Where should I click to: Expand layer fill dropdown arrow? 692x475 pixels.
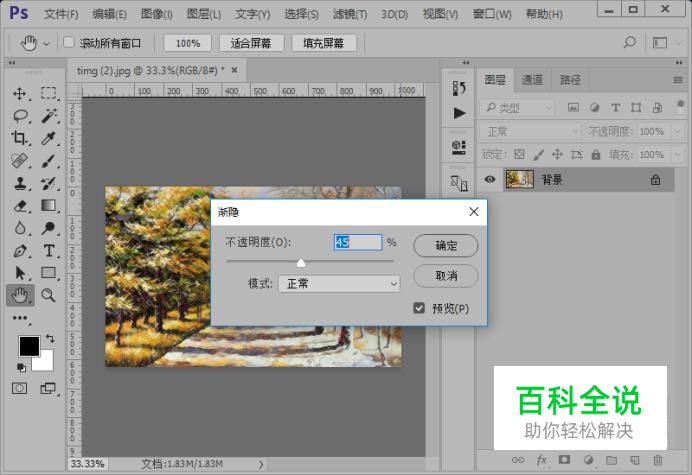pyautogui.click(x=677, y=154)
